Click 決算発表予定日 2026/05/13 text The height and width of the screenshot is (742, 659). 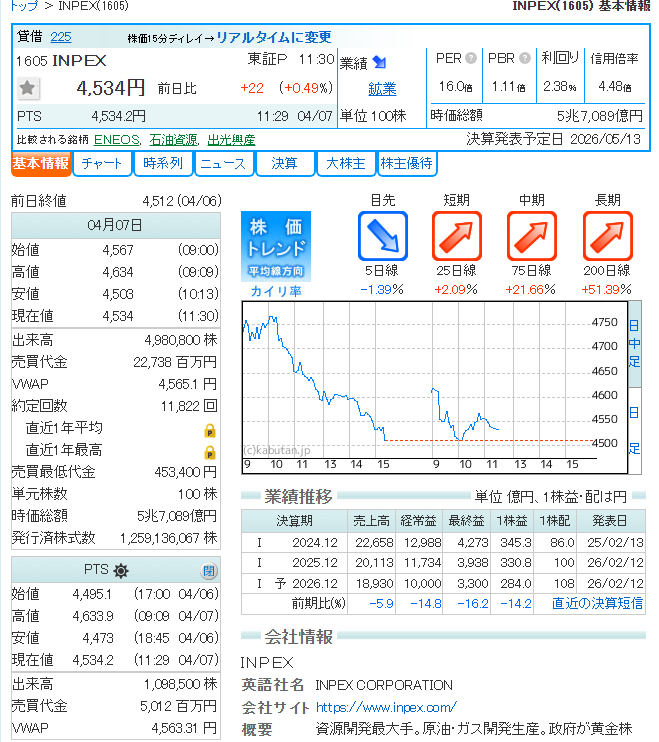(554, 139)
